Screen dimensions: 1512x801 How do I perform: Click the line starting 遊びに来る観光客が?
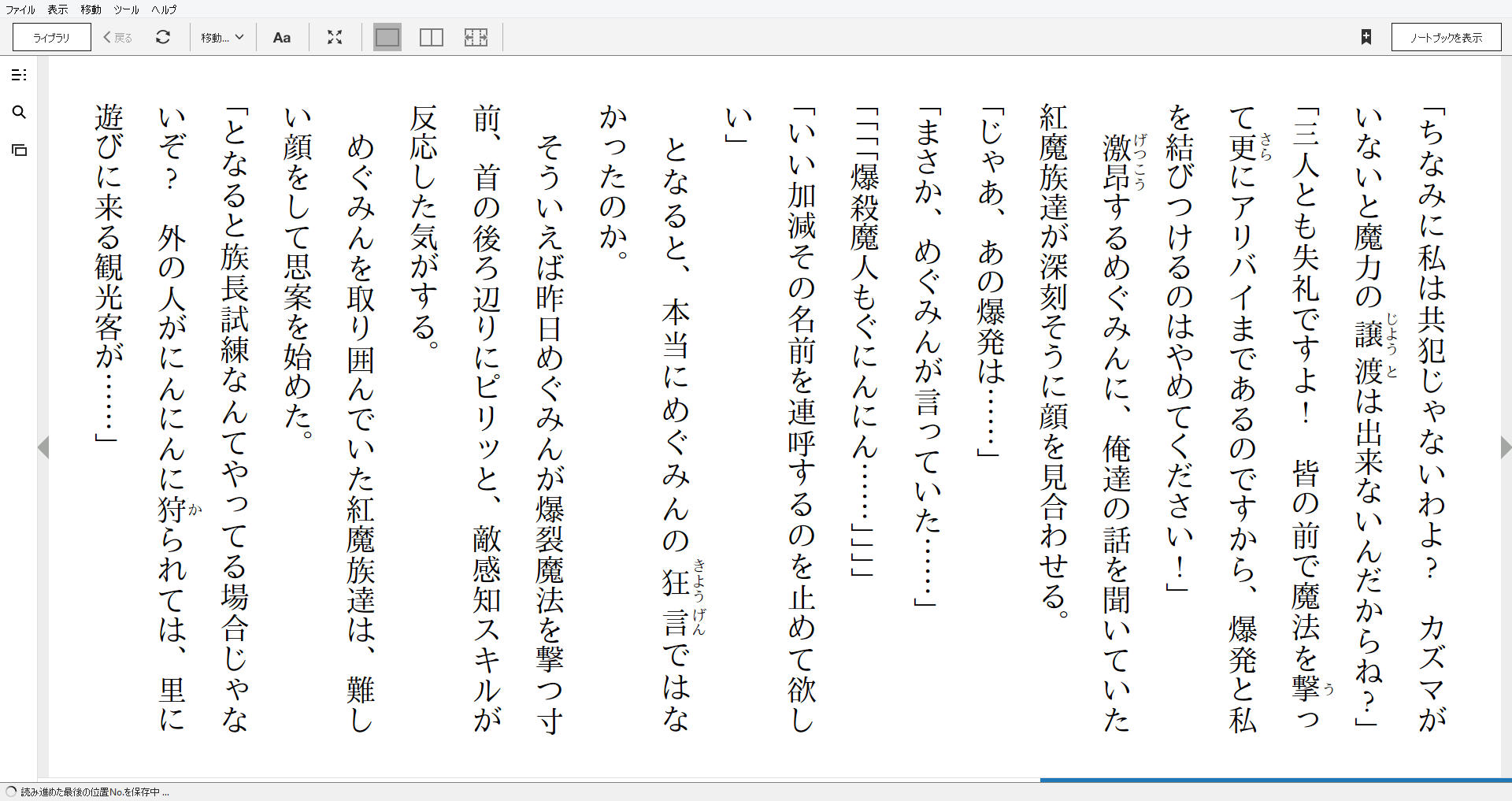pos(109,273)
